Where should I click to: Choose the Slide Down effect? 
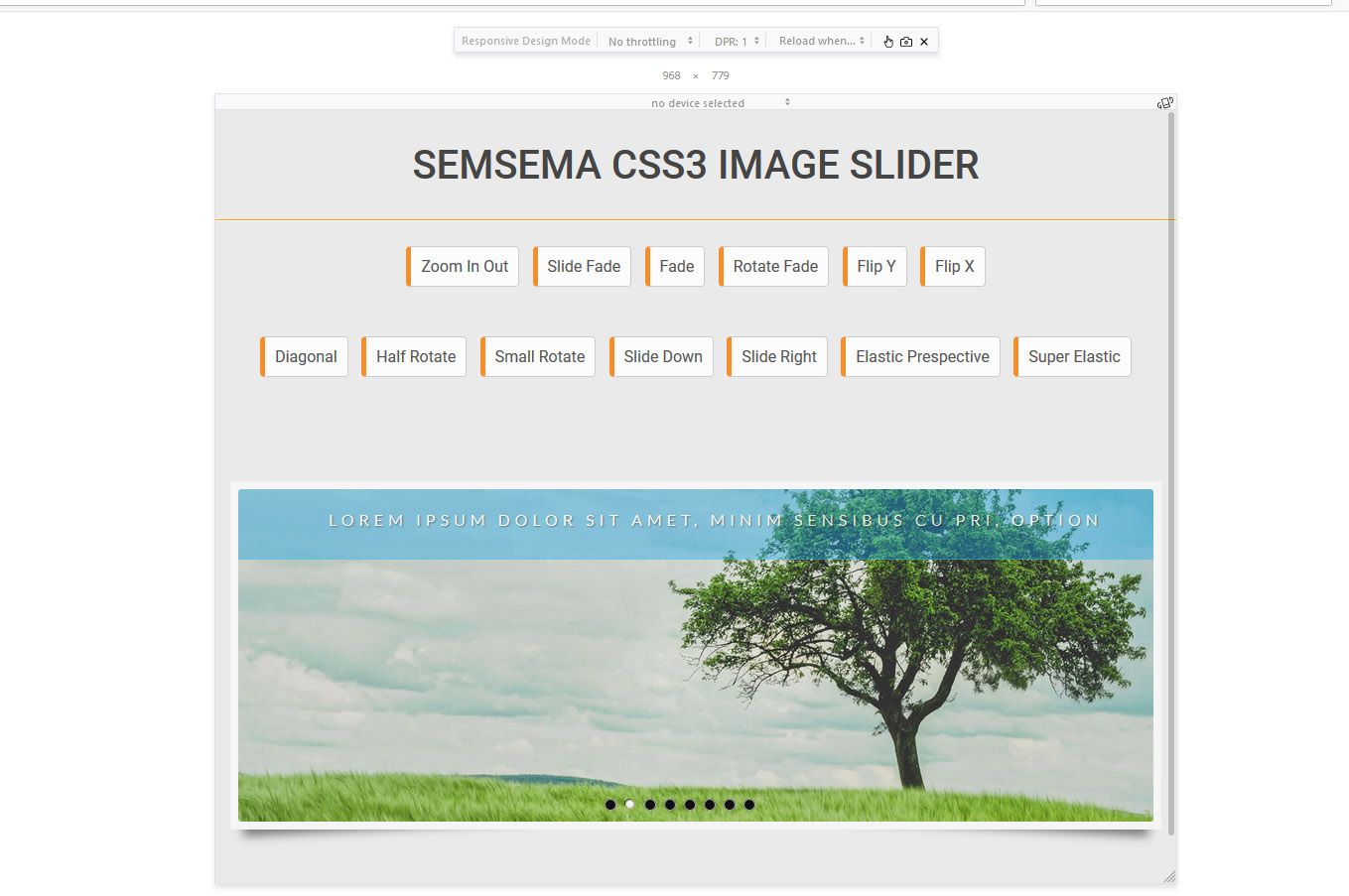[x=661, y=356]
